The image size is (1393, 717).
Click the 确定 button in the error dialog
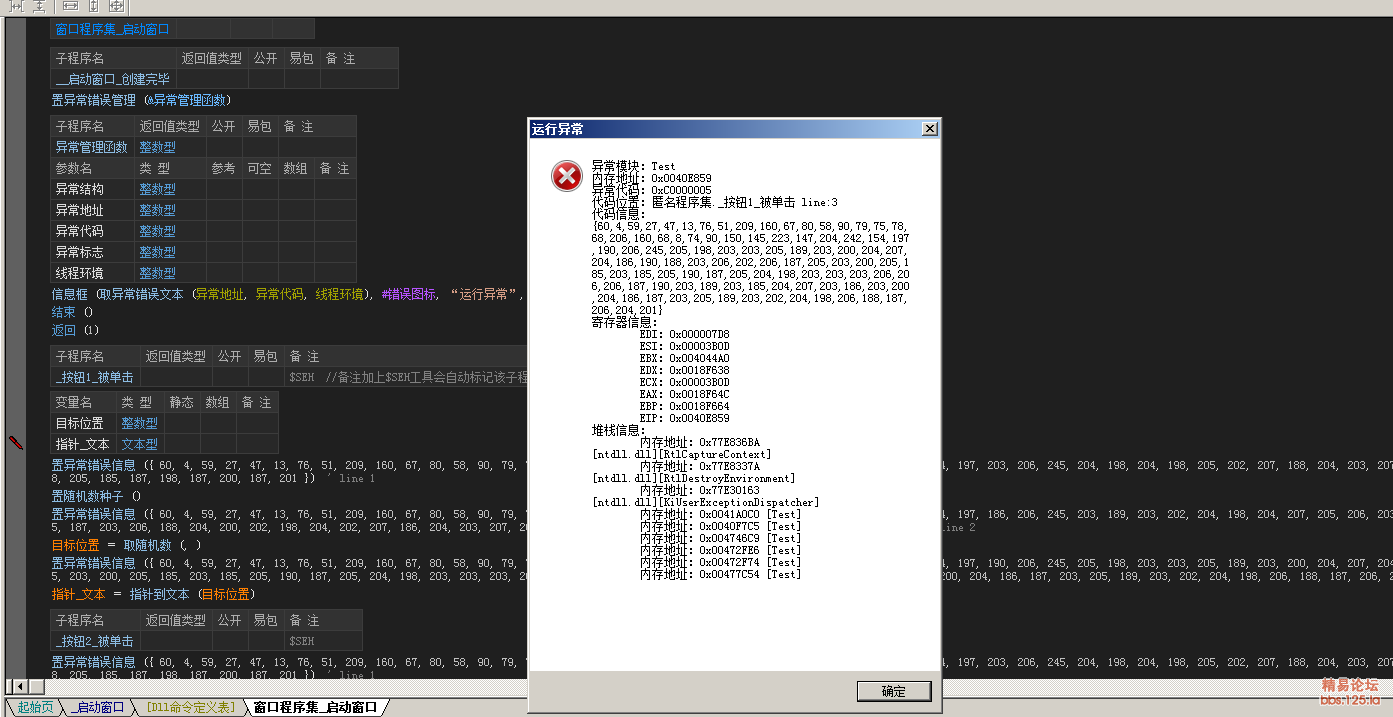[894, 691]
